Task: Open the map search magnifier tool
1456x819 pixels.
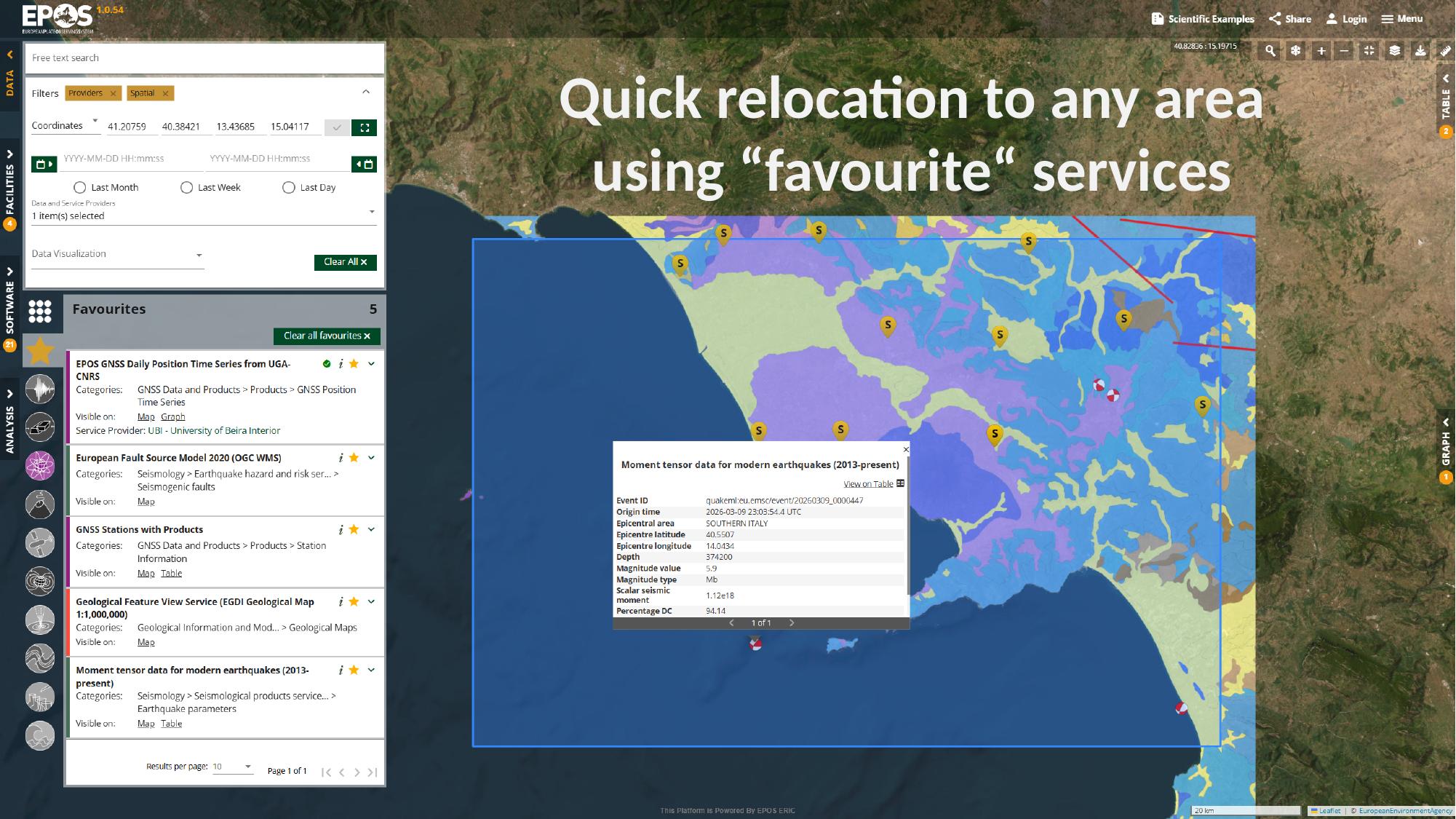Action: tap(1270, 52)
